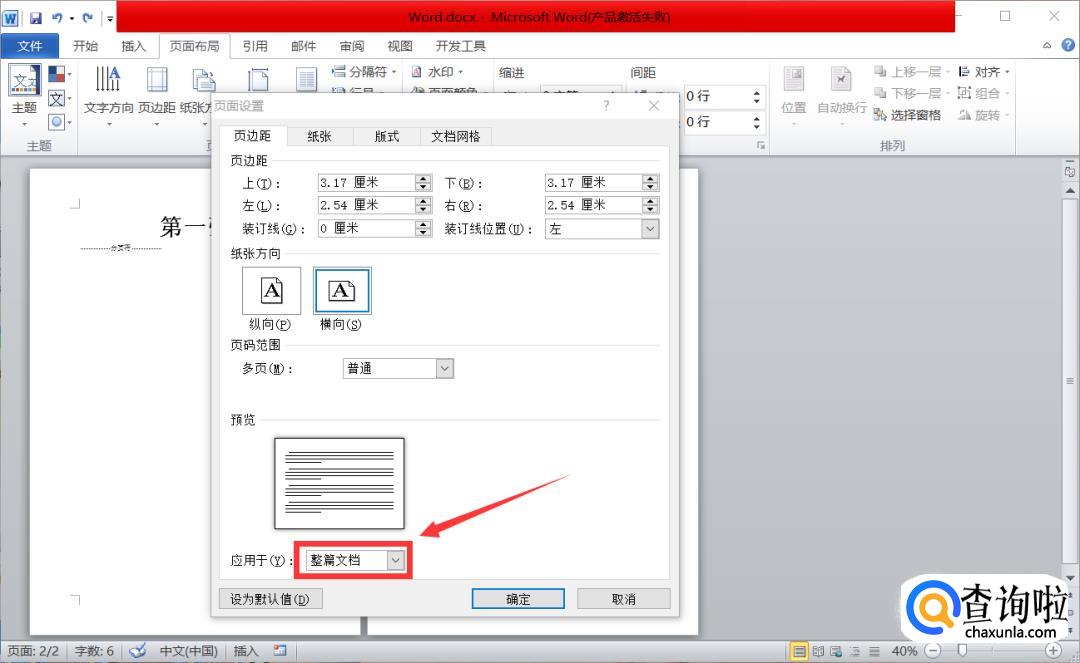This screenshot has width=1080, height=663.
Task: Click the gutter (装订线) spinner
Action: [423, 229]
